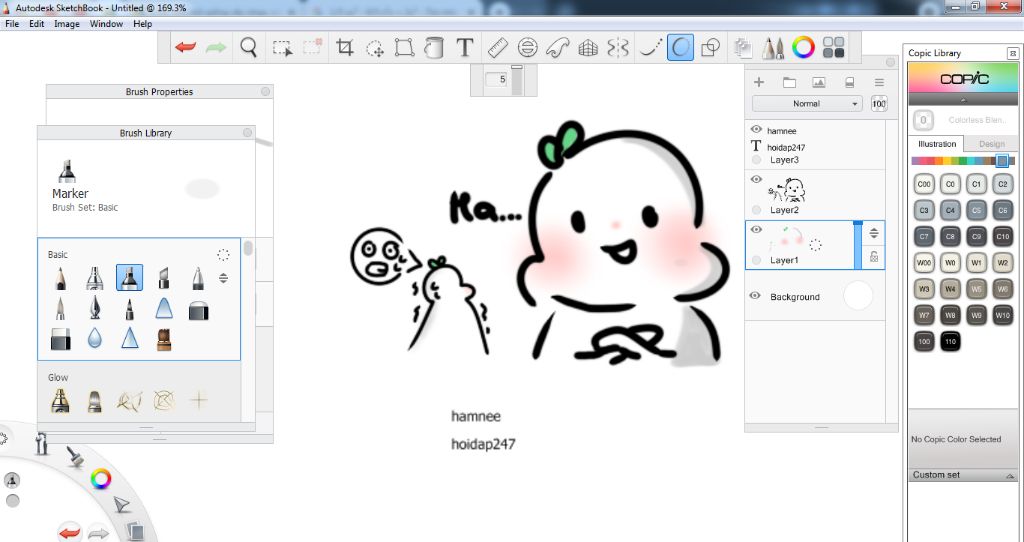Create a layer group folder
The image size is (1024, 542).
(x=789, y=82)
